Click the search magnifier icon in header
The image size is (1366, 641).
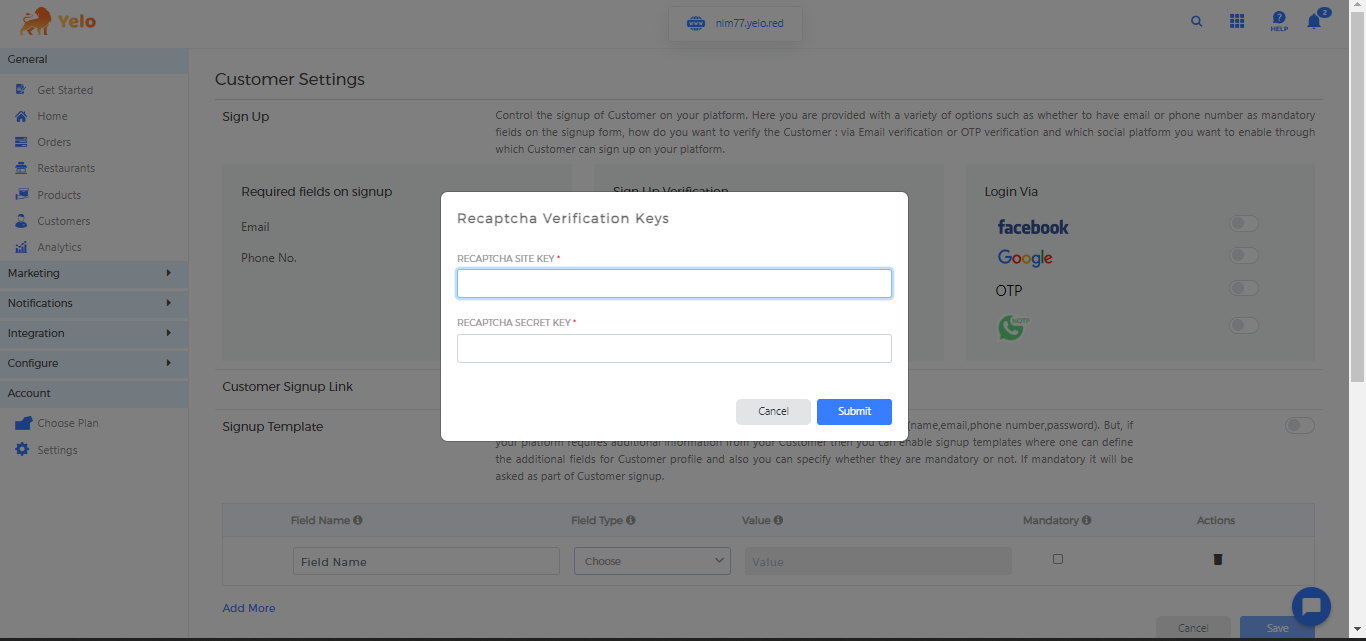[x=1196, y=21]
